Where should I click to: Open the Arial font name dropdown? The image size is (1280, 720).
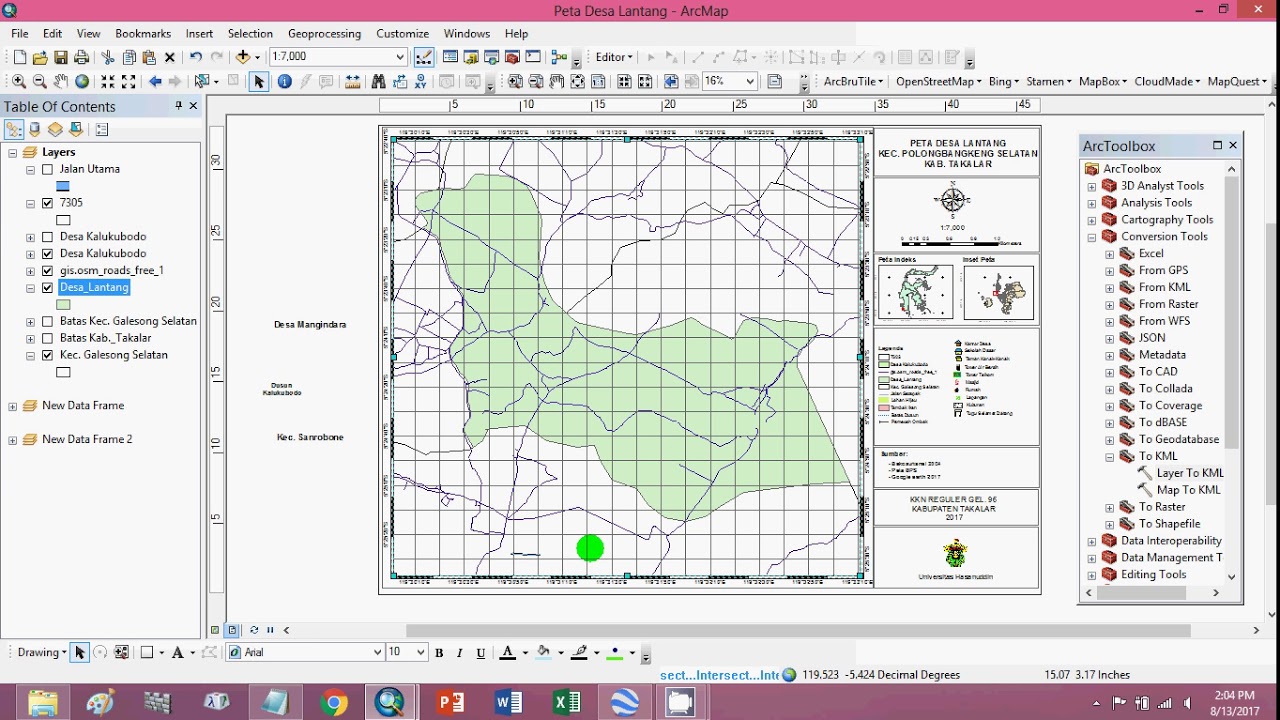click(377, 652)
